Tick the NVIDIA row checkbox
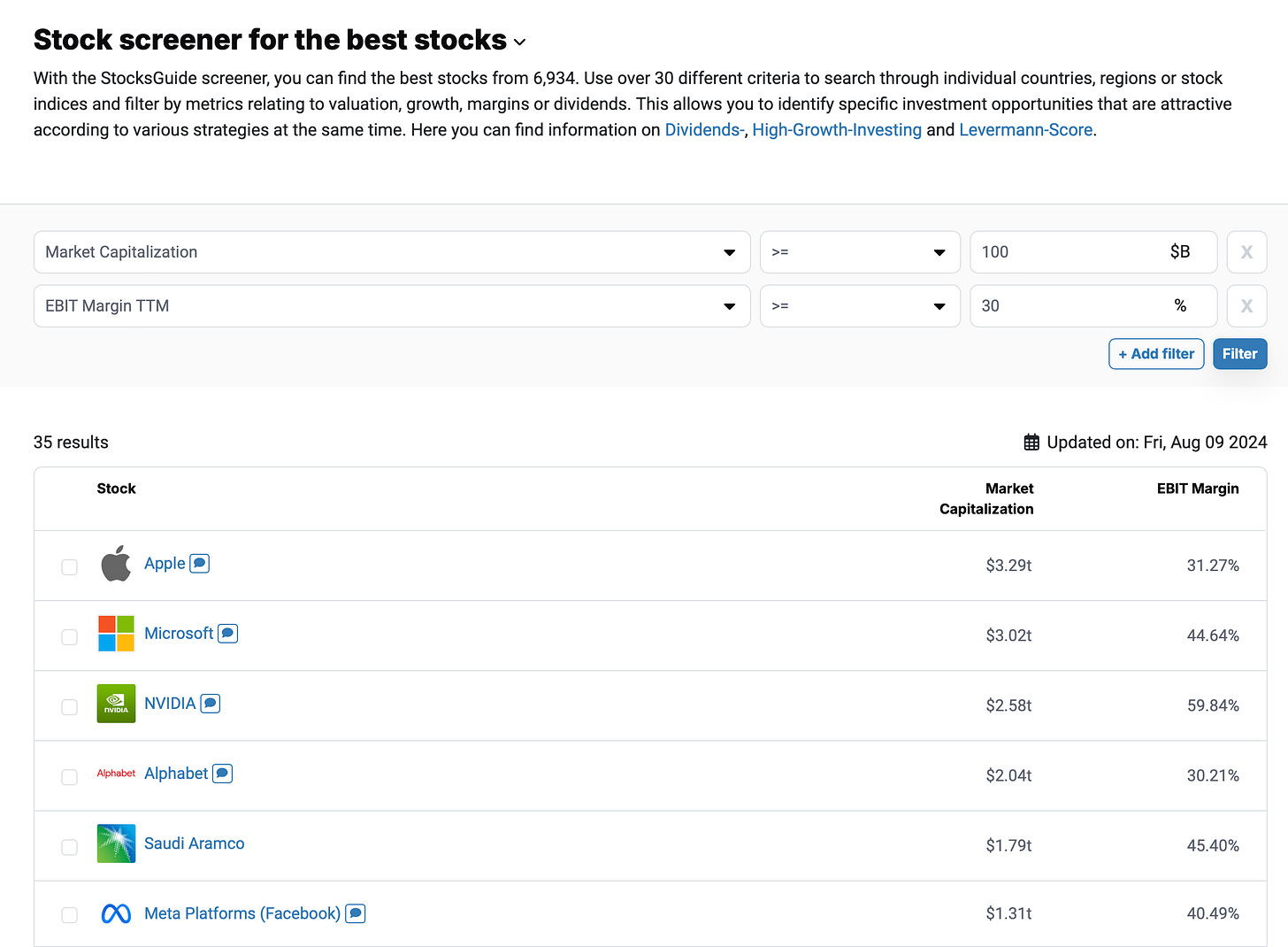This screenshot has width=1288, height=947. (x=69, y=707)
